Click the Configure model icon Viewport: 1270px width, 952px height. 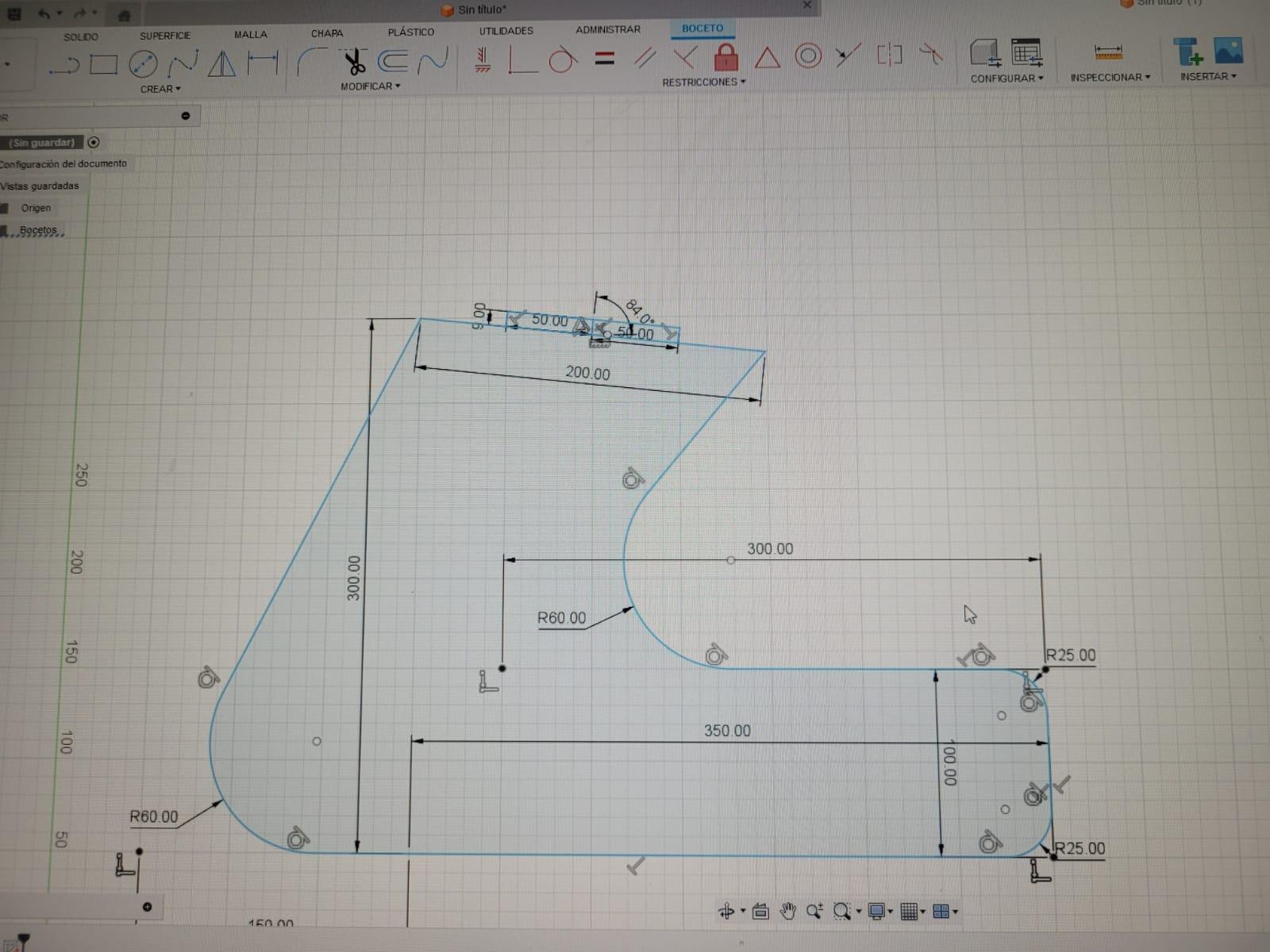coord(986,53)
